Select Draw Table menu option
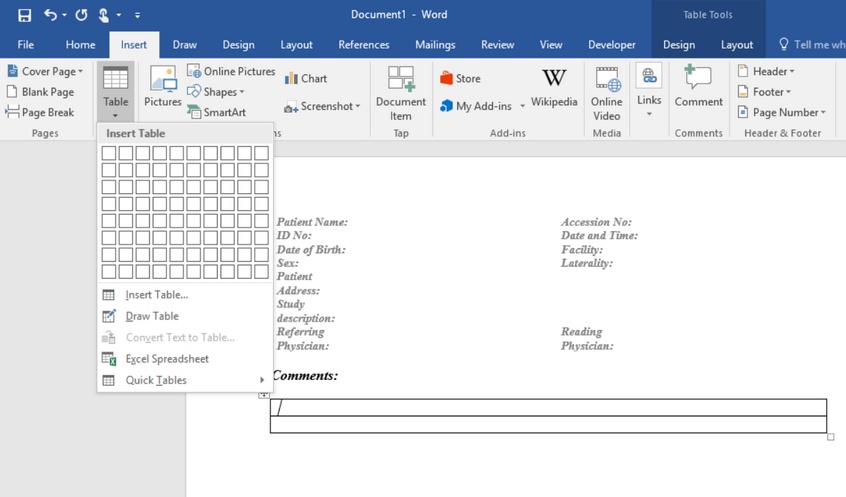Viewport: 846px width, 497px height. (x=152, y=316)
